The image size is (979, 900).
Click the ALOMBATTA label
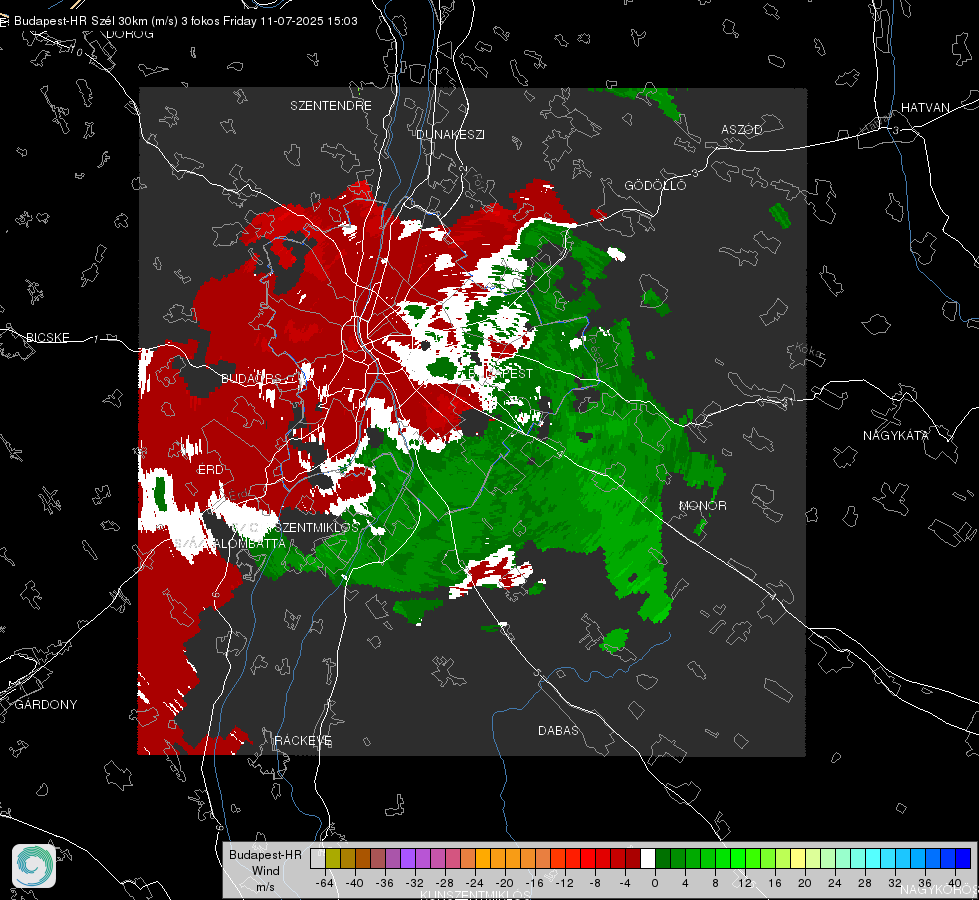coord(249,543)
